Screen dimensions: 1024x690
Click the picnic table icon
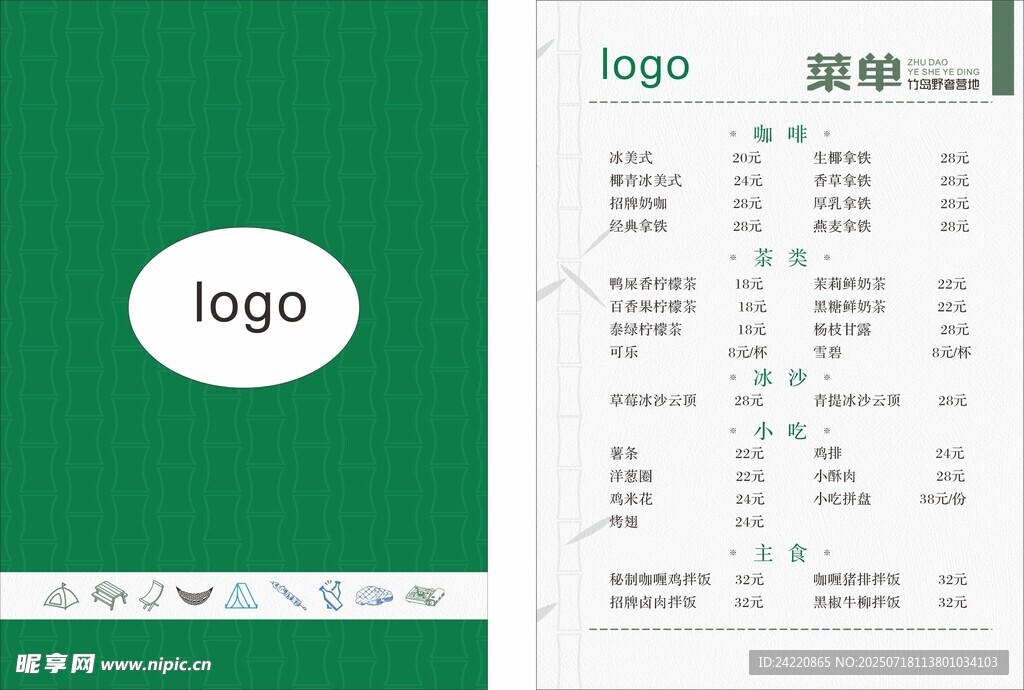point(109,595)
